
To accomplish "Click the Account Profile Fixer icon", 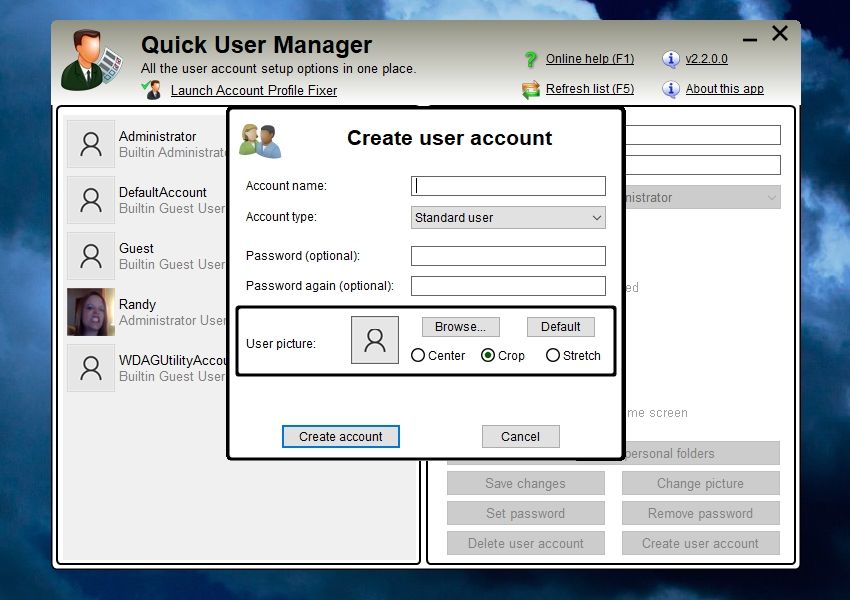I will (x=152, y=89).
